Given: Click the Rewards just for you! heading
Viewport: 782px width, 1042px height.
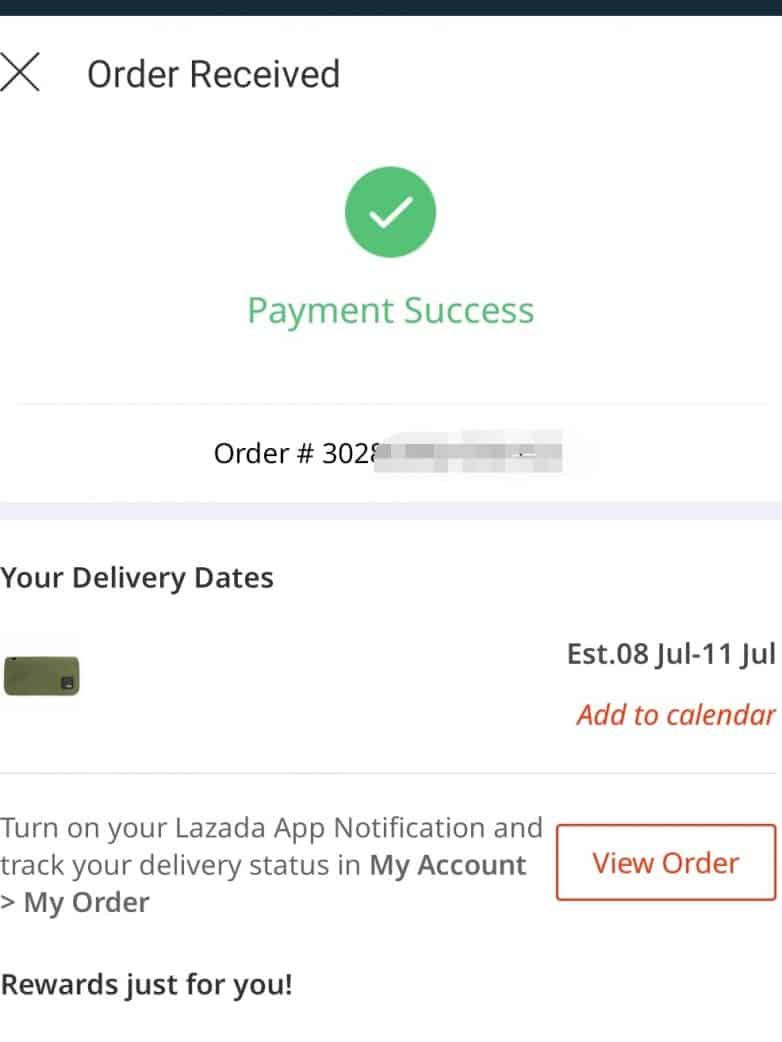Looking at the screenshot, I should (147, 984).
